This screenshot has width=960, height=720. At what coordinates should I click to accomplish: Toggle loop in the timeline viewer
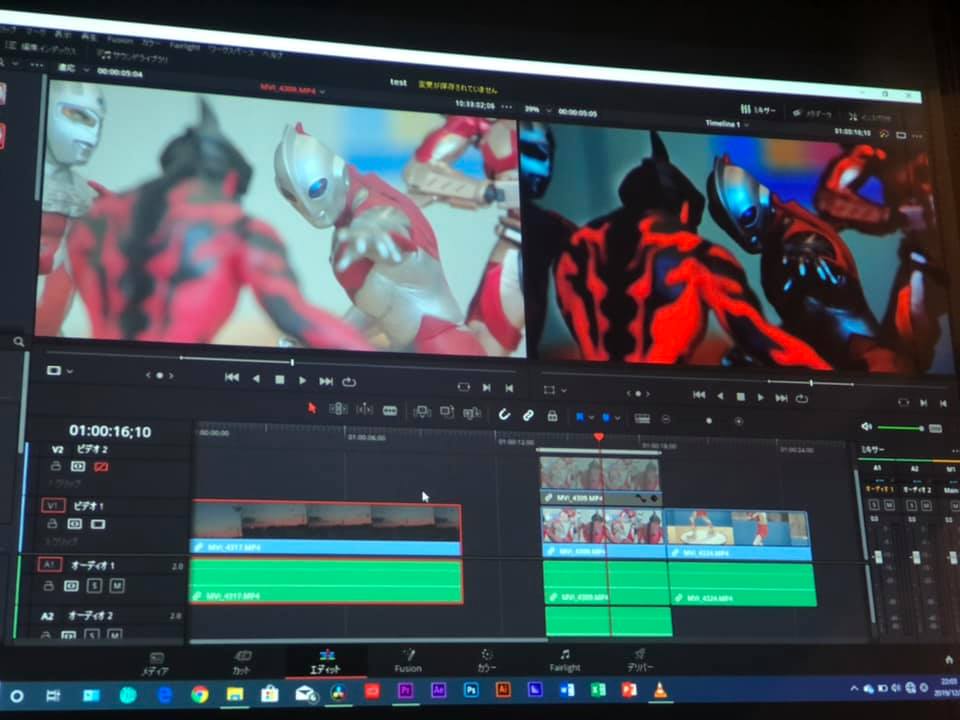coord(801,398)
